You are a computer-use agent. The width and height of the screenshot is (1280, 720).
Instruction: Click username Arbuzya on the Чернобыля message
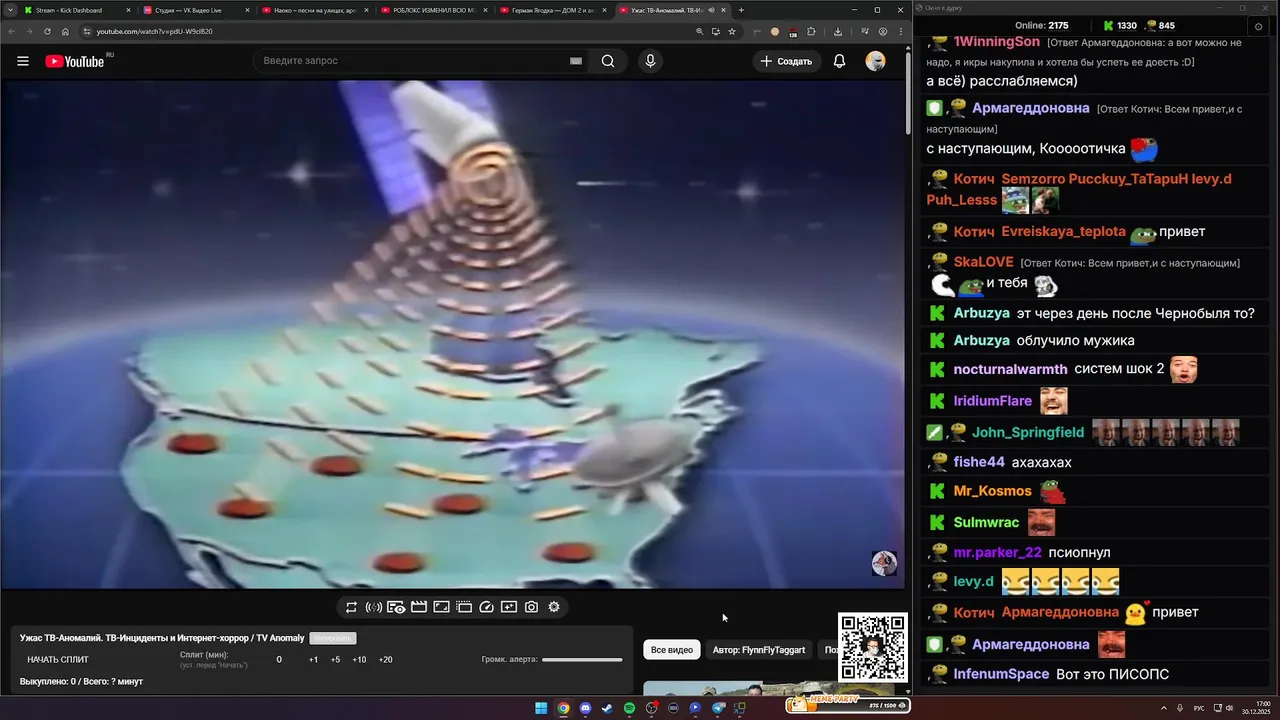[x=982, y=313]
